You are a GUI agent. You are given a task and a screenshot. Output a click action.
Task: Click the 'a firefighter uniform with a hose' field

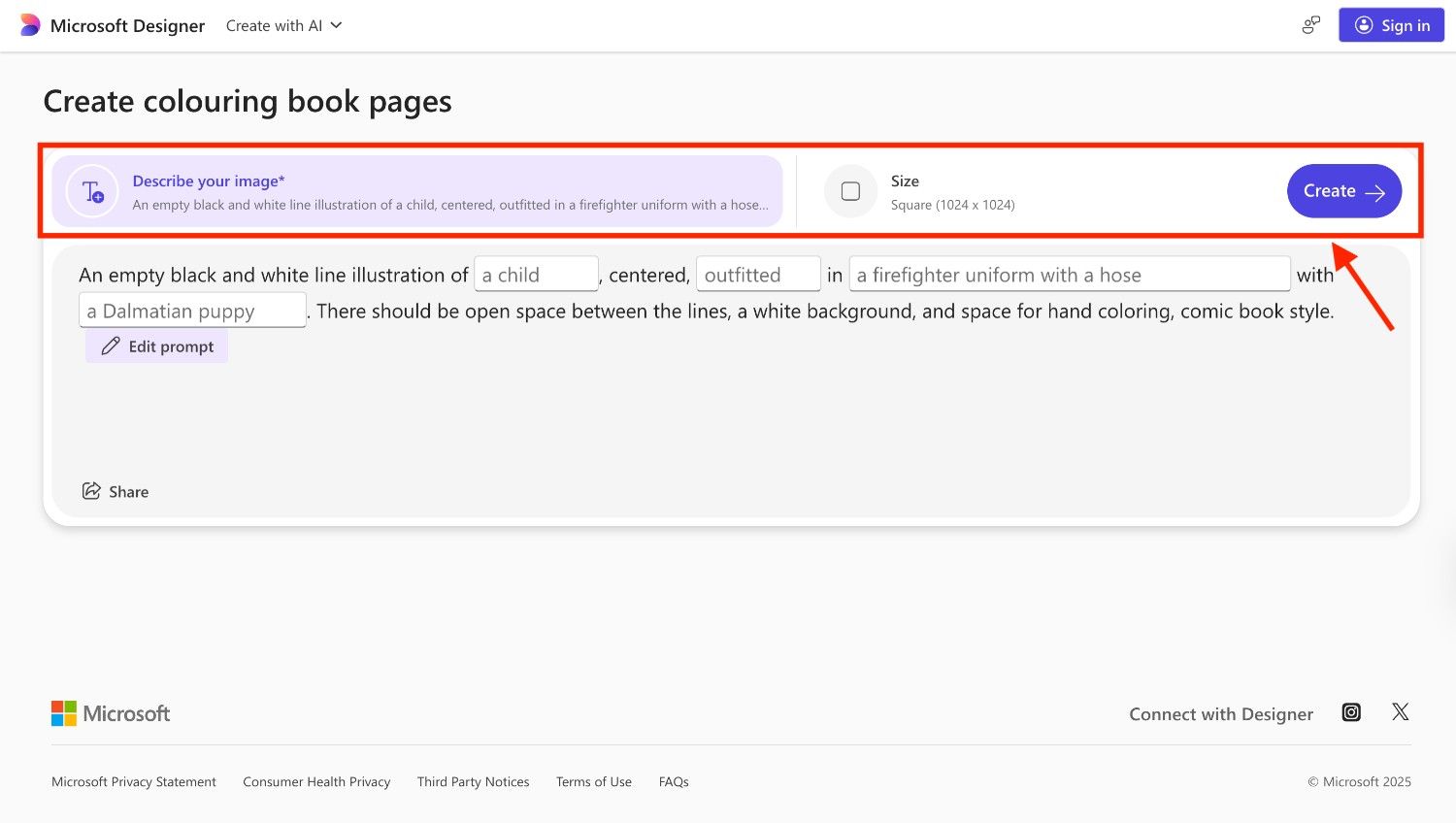coord(1070,275)
